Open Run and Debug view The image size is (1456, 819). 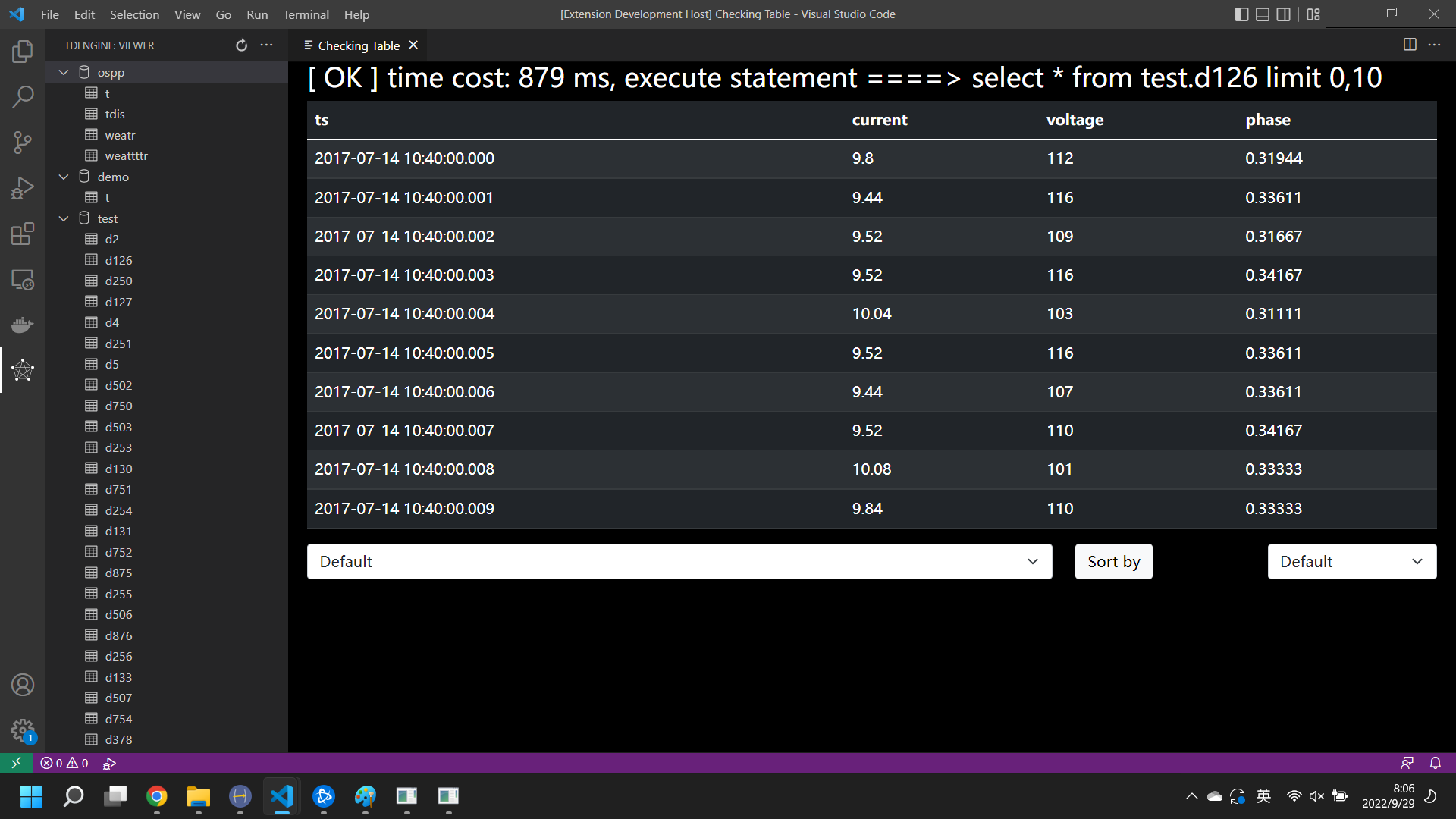(x=23, y=188)
